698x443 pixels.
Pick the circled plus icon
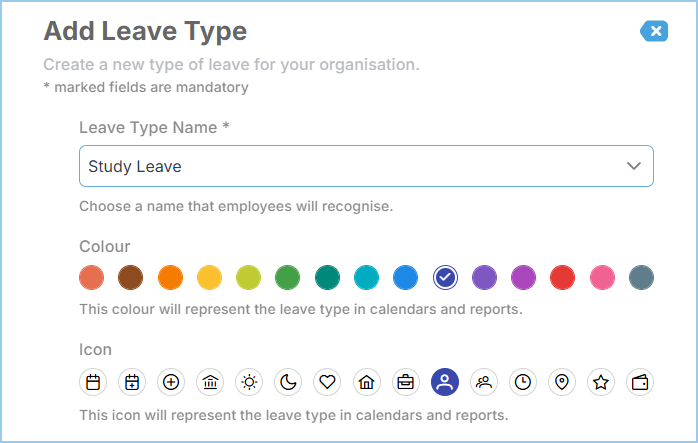click(x=171, y=382)
